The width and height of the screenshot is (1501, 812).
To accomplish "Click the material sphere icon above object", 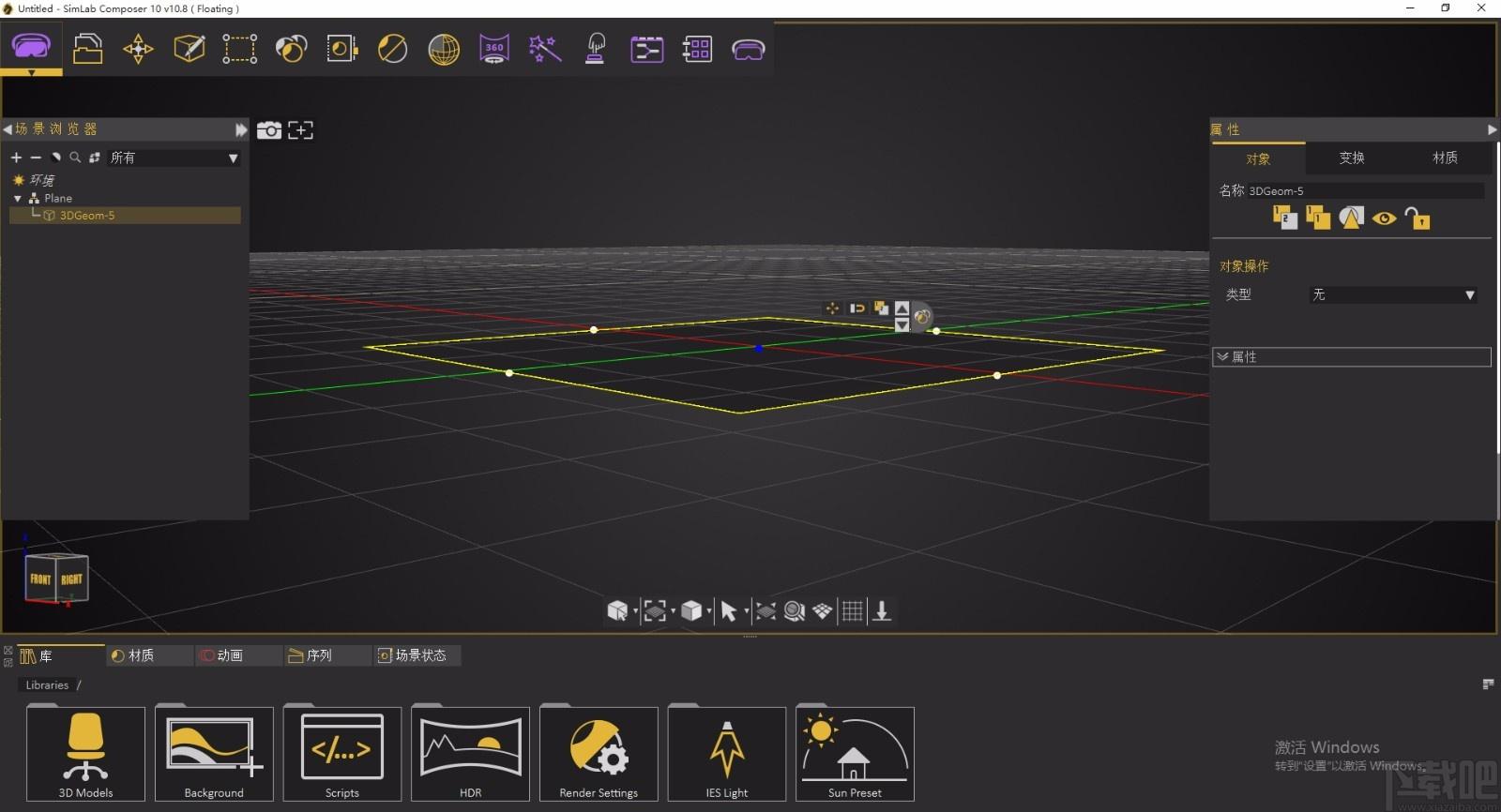I will tap(922, 317).
